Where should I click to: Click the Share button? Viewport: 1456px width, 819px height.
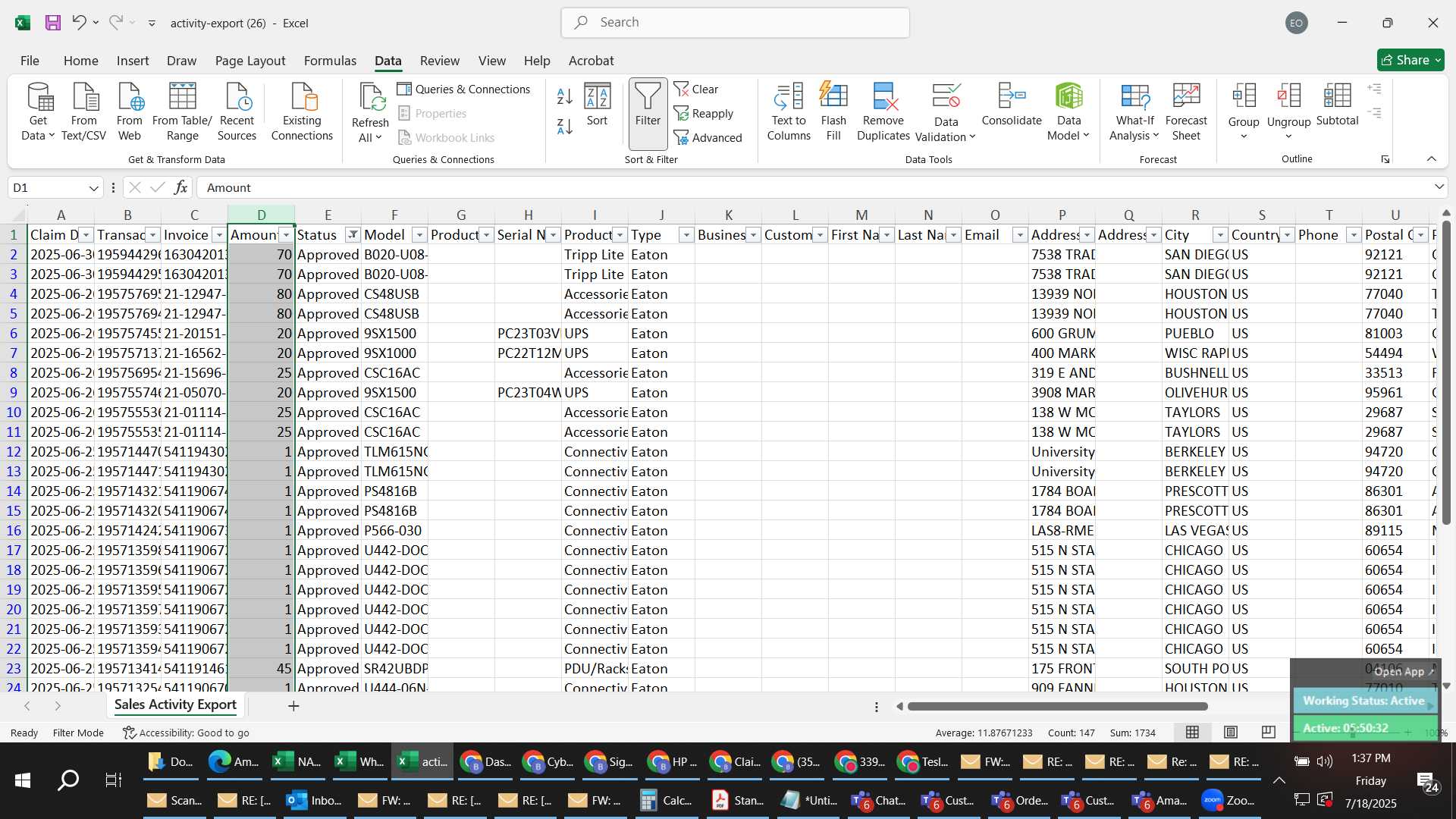click(1410, 60)
